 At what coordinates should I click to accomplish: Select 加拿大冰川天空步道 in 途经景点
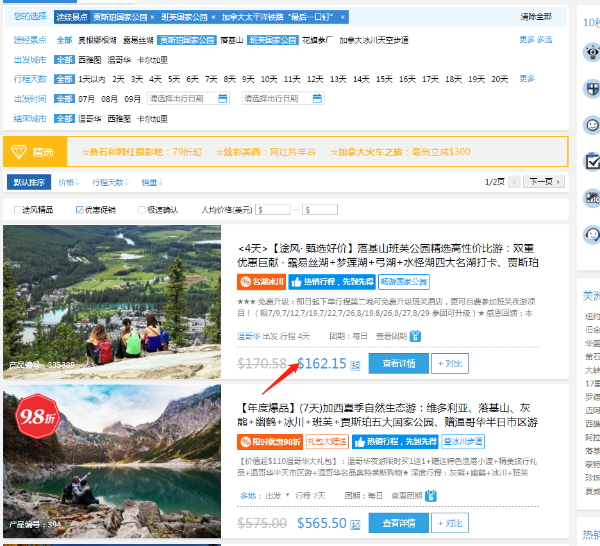pos(374,40)
